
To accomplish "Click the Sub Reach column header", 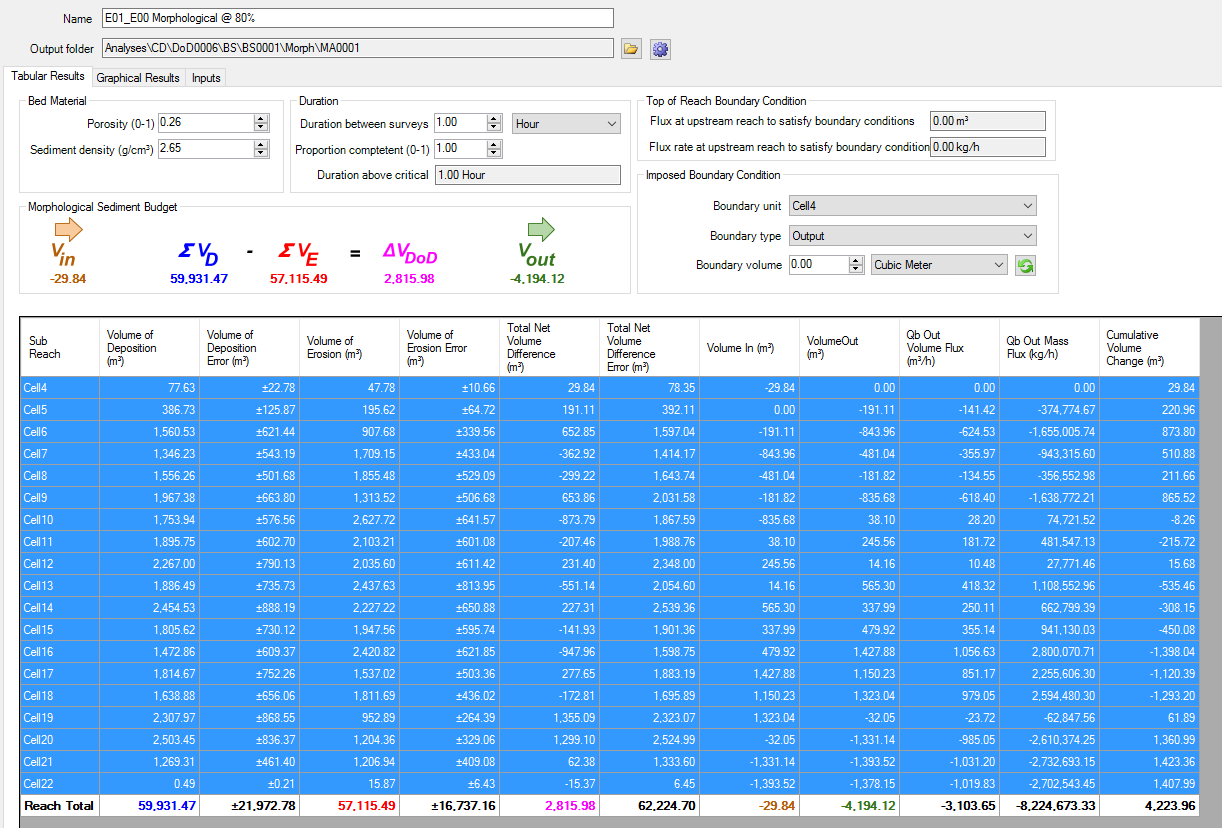I will click(x=60, y=348).
